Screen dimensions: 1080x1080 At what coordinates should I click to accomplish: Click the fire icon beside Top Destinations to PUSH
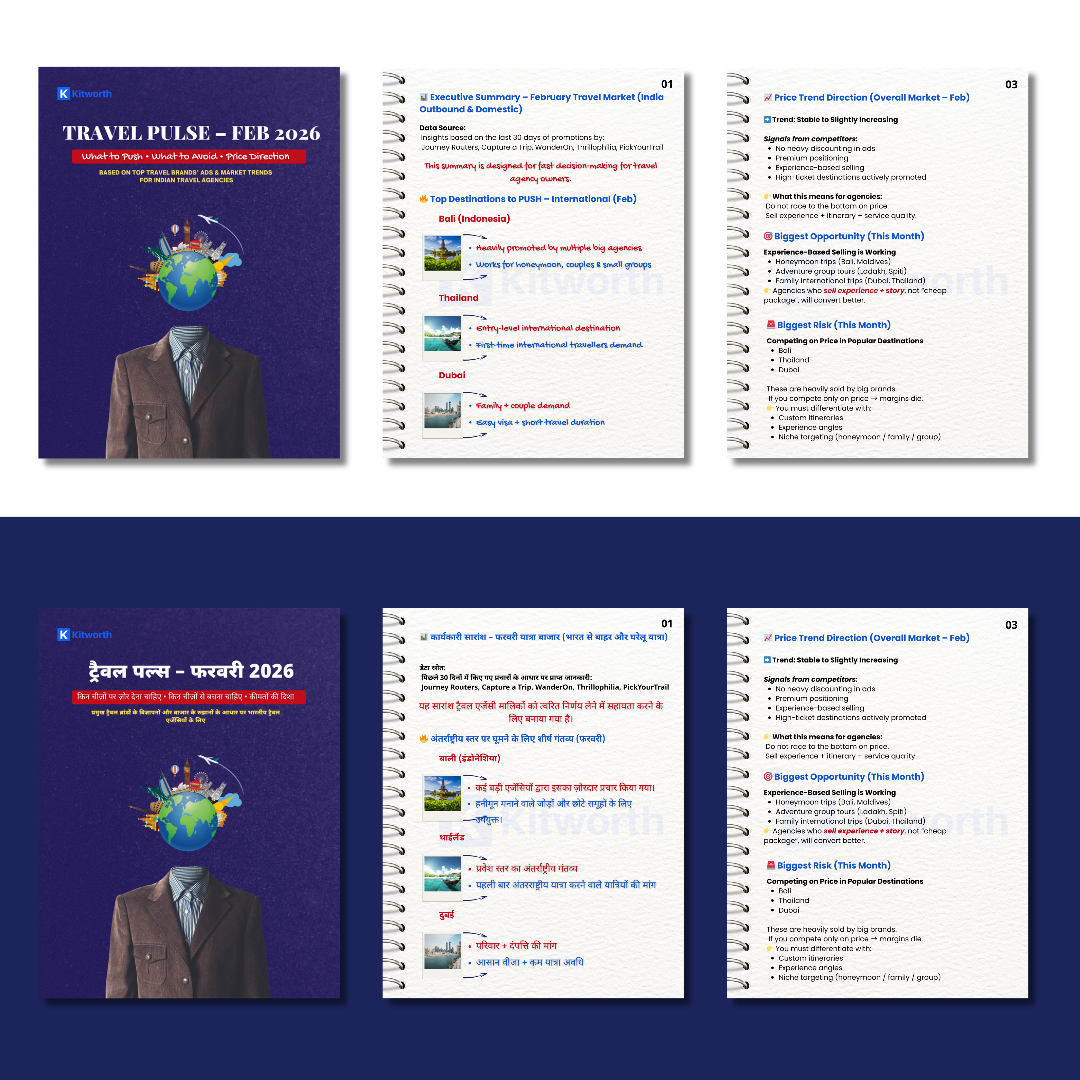[x=424, y=199]
